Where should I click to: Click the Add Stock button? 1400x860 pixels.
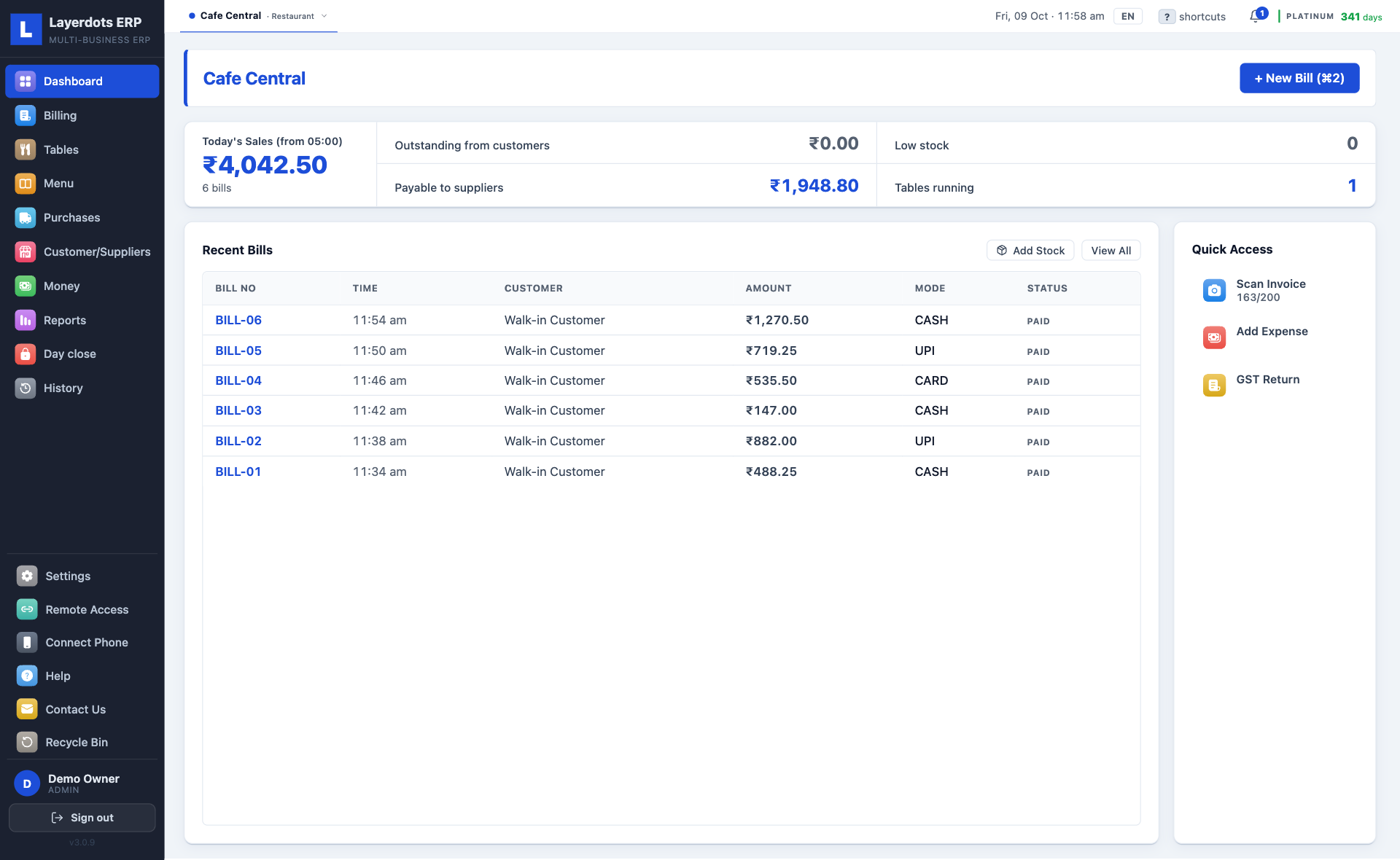click(1030, 250)
